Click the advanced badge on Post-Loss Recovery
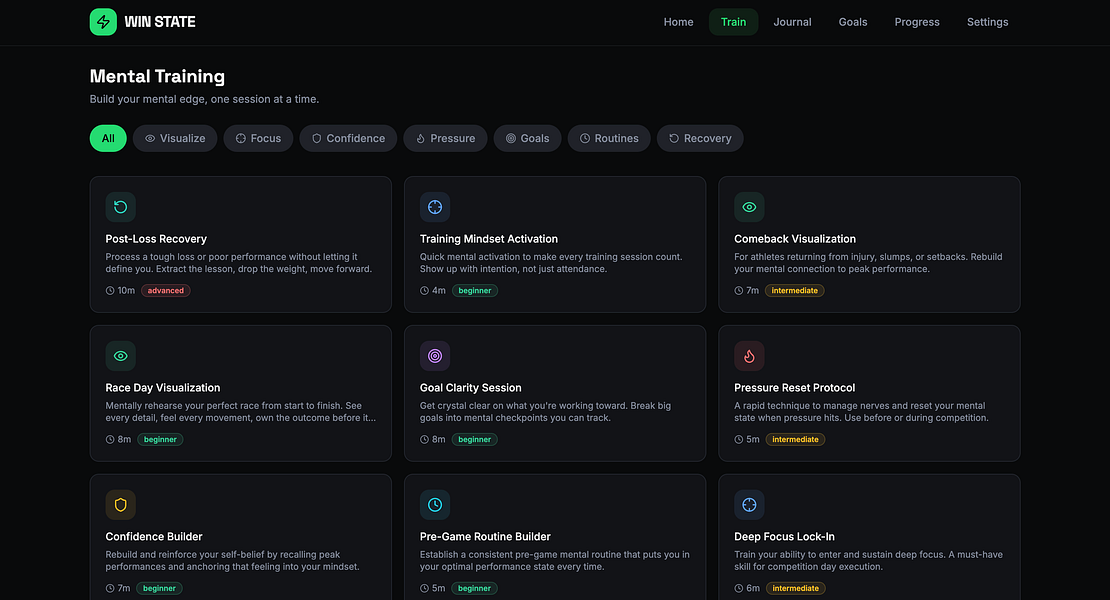The image size is (1110, 600). (166, 291)
